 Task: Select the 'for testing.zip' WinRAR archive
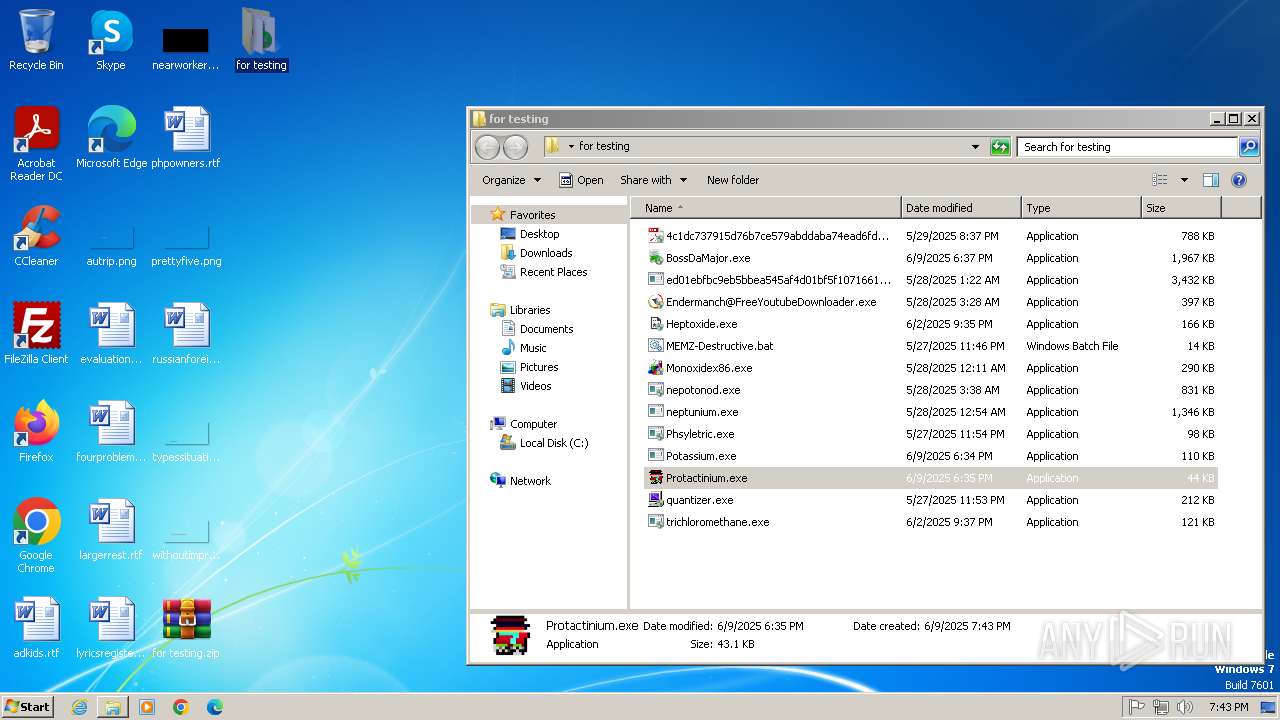pyautogui.click(x=186, y=629)
